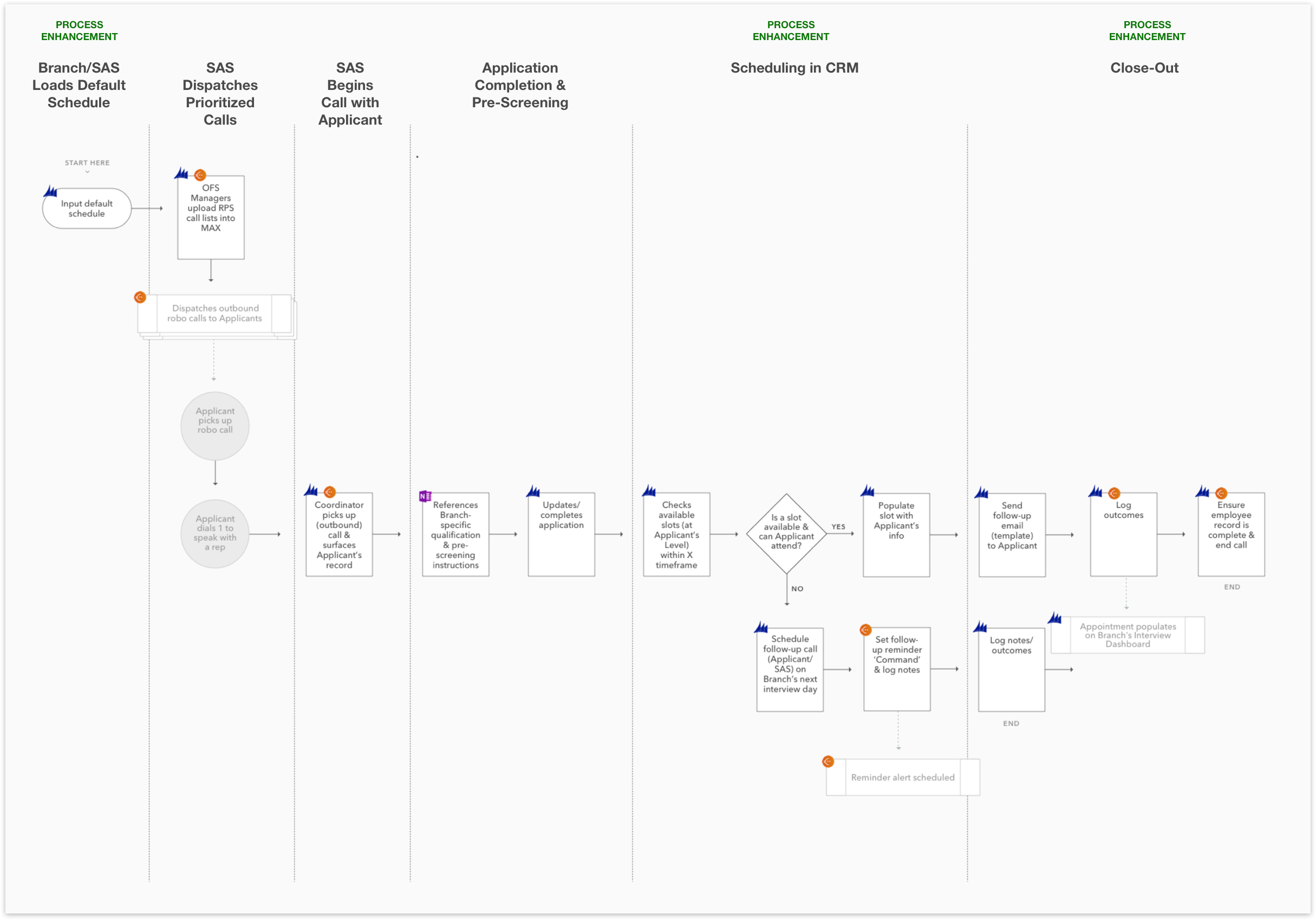The width and height of the screenshot is (1316, 920).
Task: Select the 'Log notes/outcomes' process box
Action: [1011, 669]
